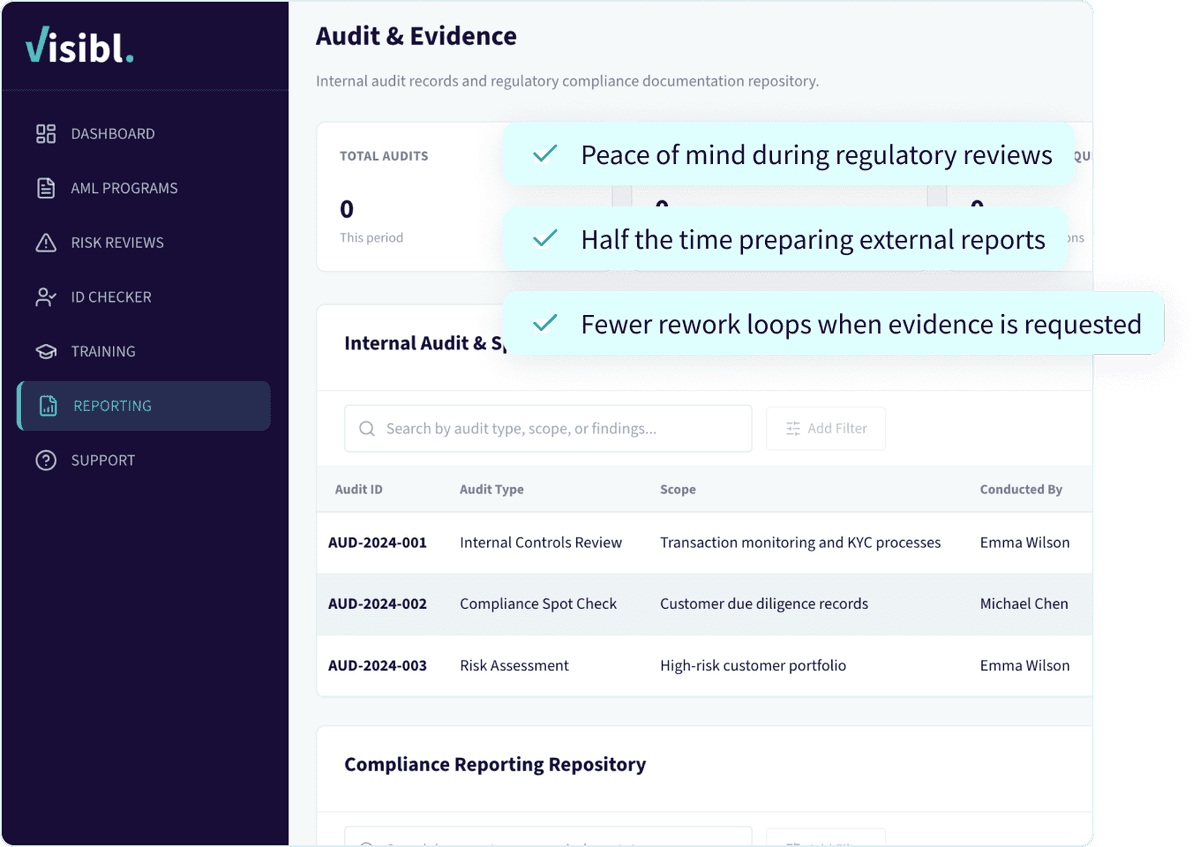Click checkmark beside Peace of mind banner

pos(545,154)
